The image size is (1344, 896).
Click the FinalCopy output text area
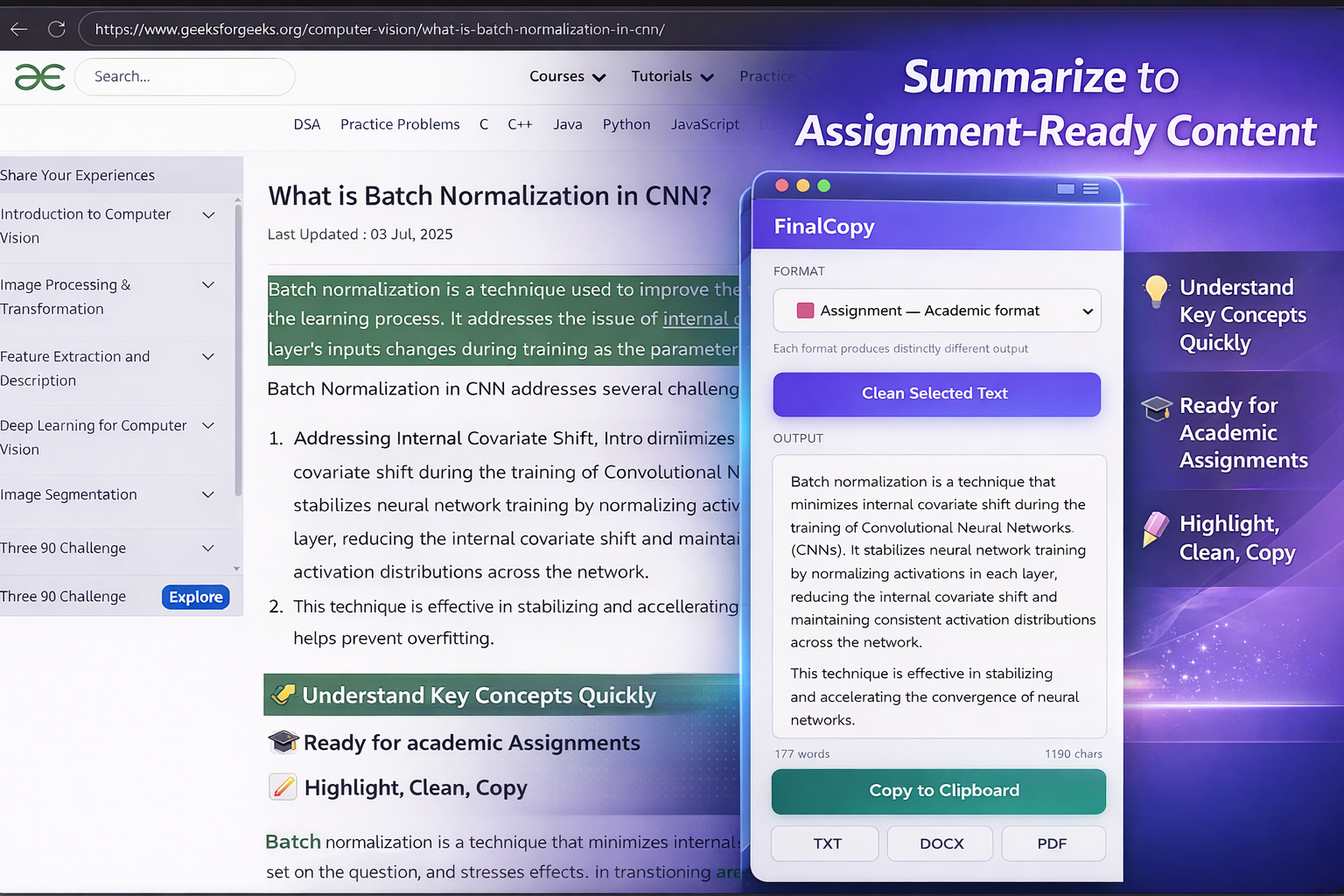[x=939, y=597]
